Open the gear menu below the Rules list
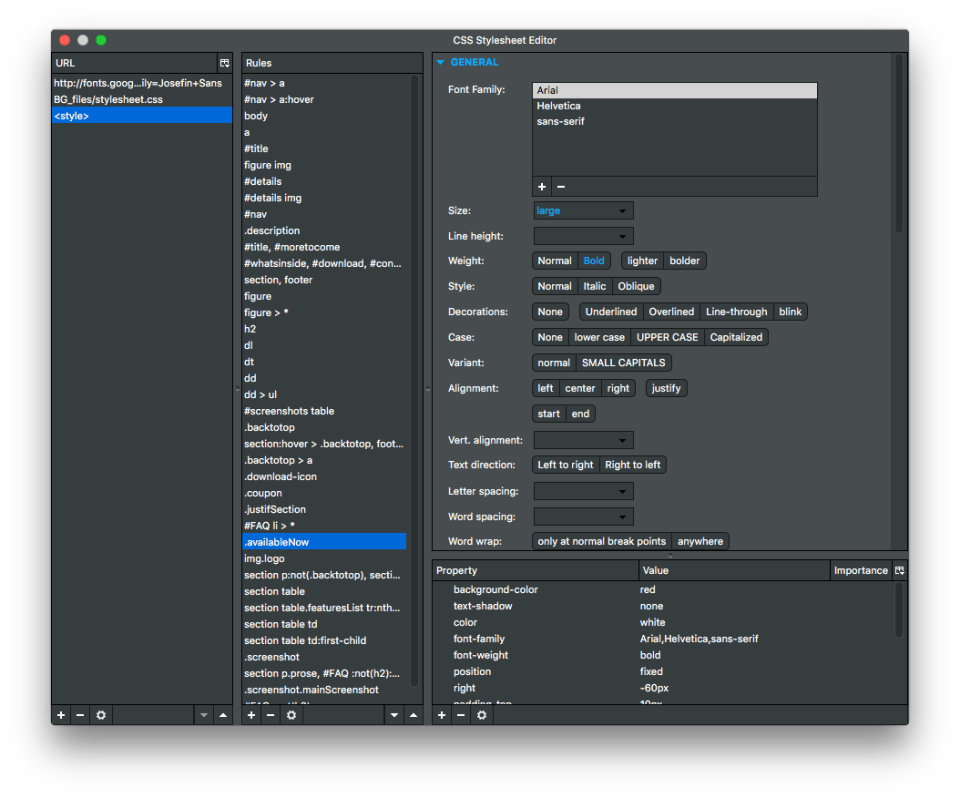960x798 pixels. pyautogui.click(x=291, y=715)
